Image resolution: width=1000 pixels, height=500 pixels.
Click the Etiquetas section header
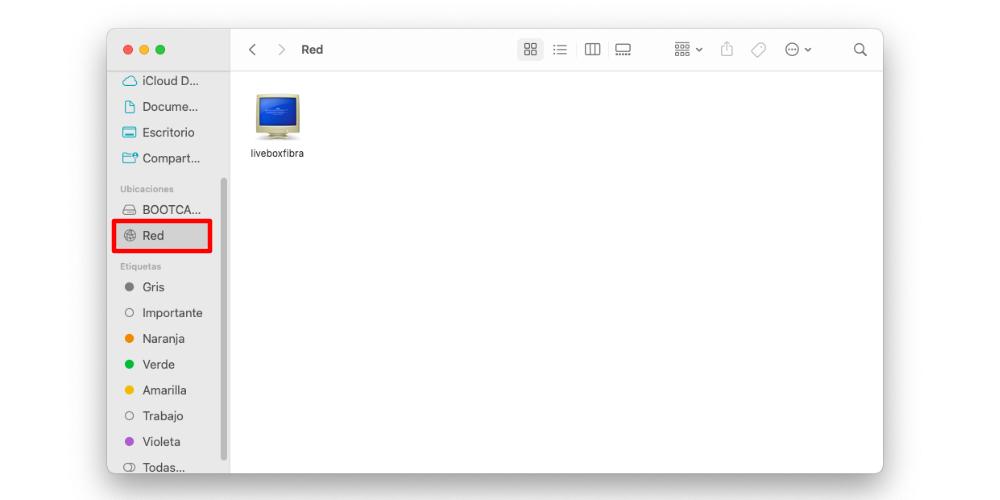click(x=140, y=267)
